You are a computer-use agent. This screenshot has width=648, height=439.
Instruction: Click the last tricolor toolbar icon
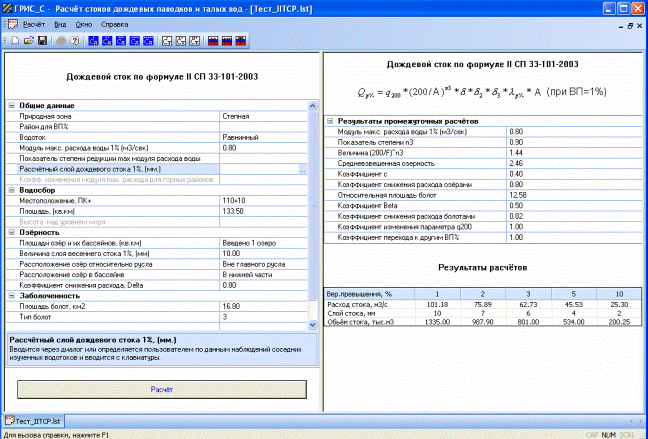click(241, 41)
